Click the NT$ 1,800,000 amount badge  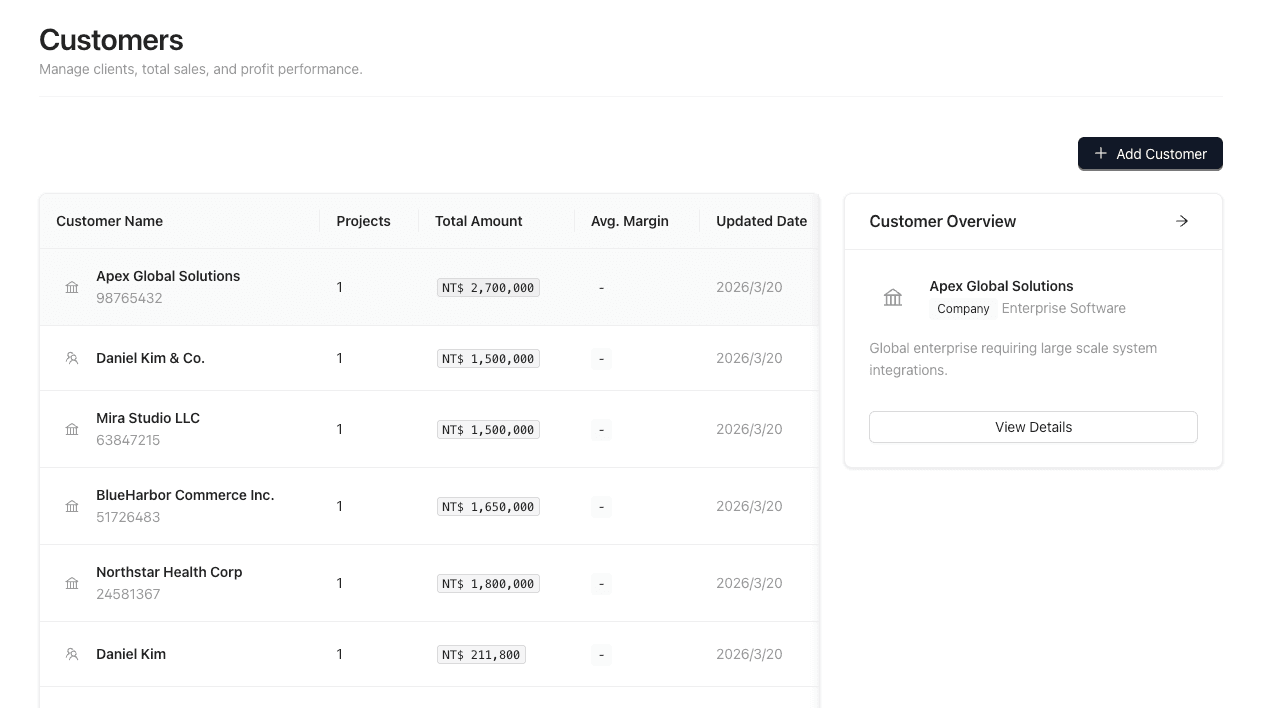click(488, 584)
